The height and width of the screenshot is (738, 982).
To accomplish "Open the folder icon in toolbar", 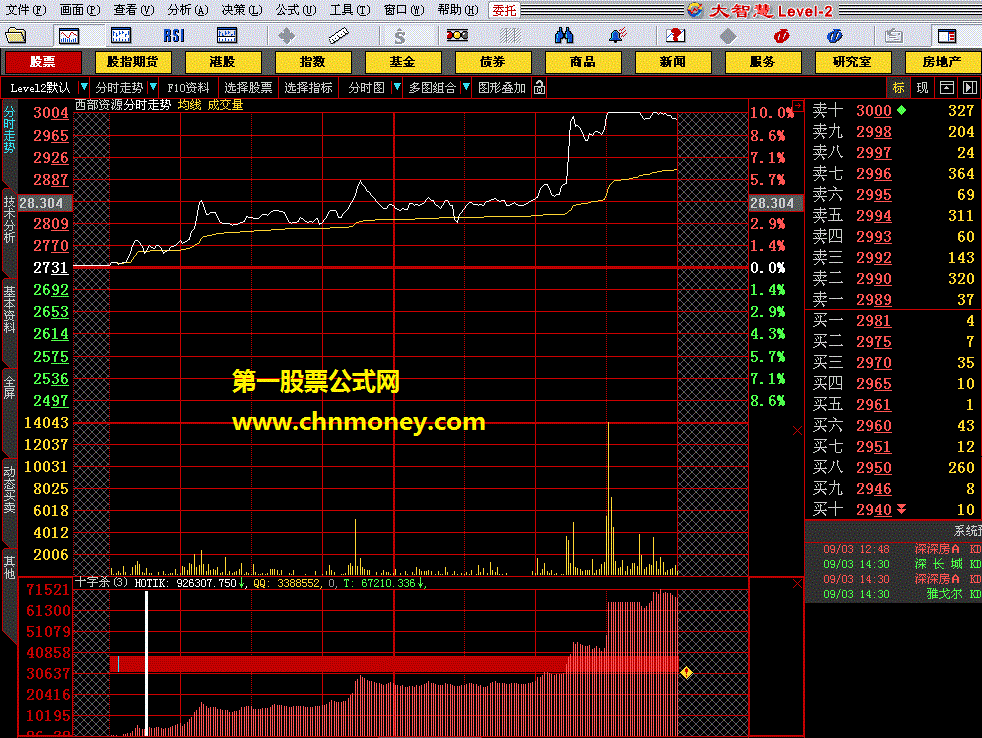I will [x=15, y=36].
